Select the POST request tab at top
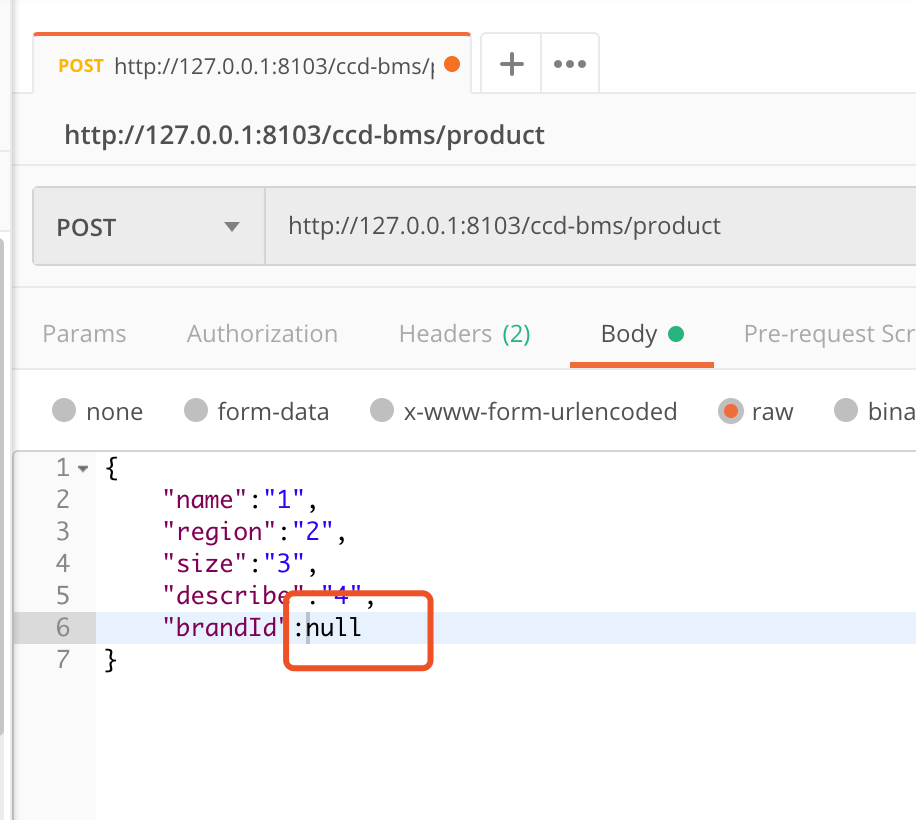The width and height of the screenshot is (916, 820). [252, 64]
